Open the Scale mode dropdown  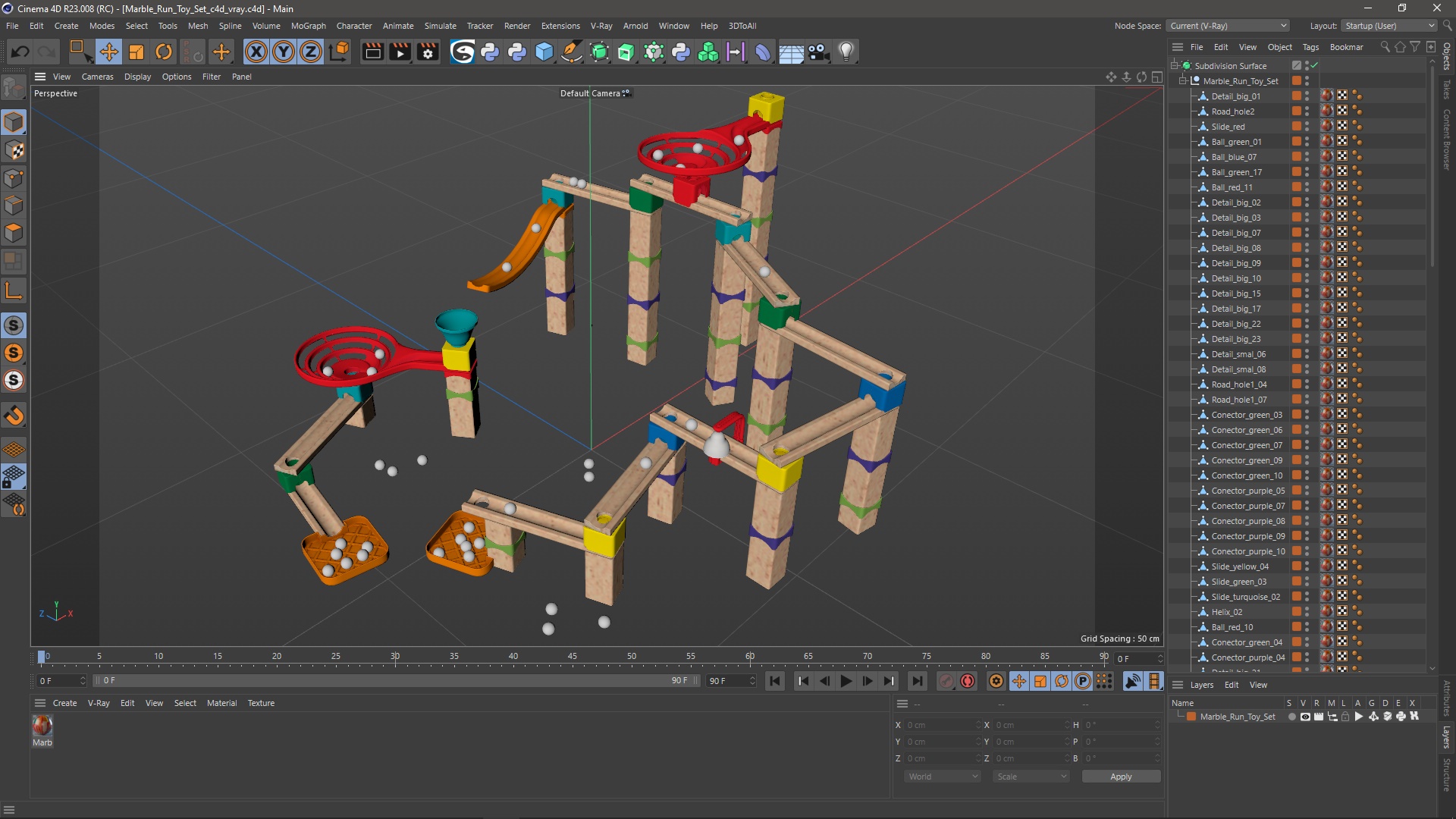(1031, 777)
